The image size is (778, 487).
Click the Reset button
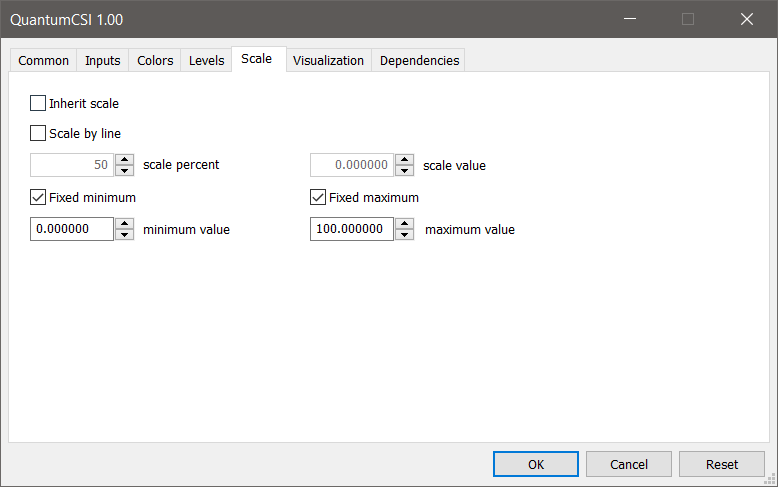721,464
